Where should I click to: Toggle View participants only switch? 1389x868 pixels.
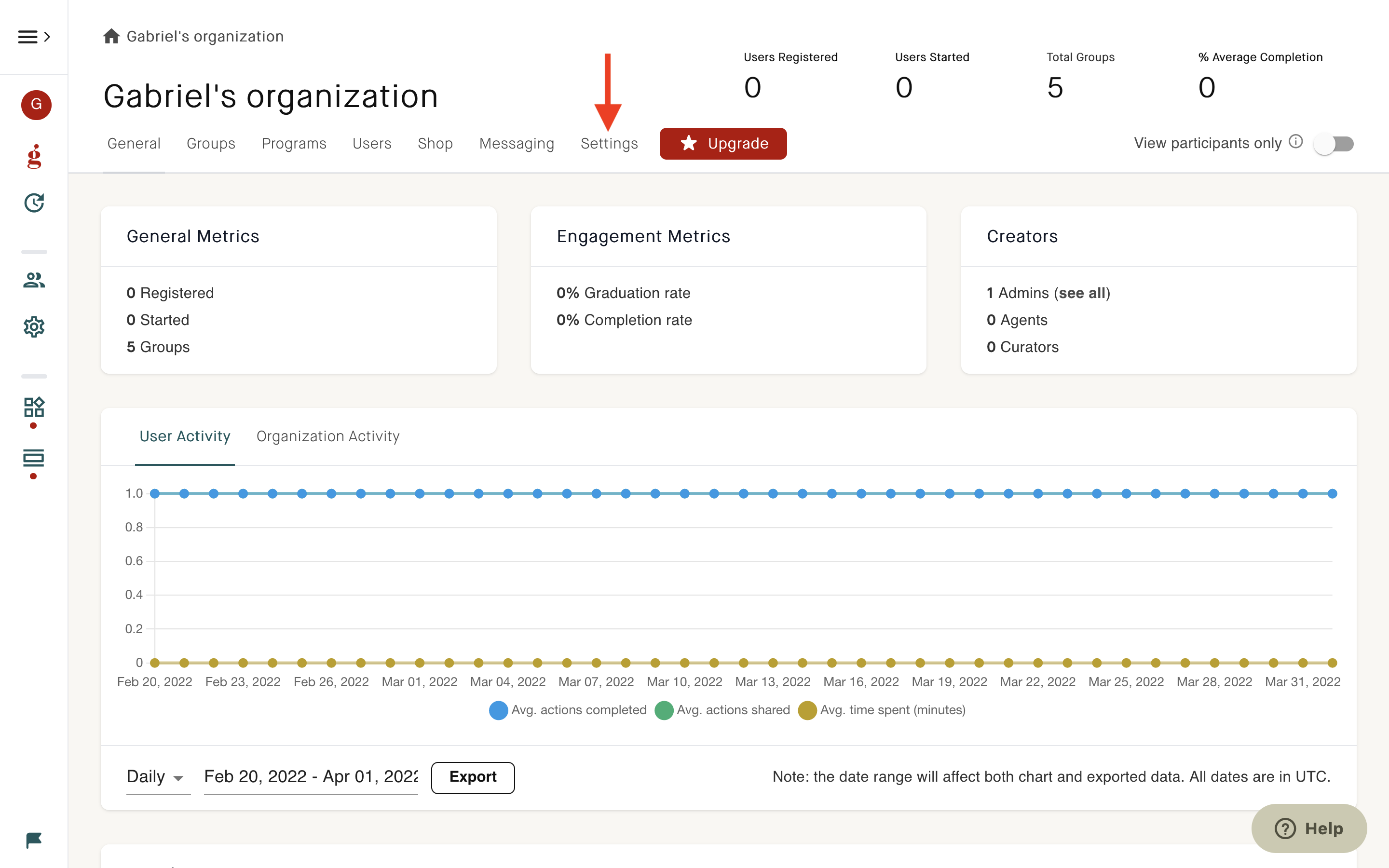coord(1334,144)
